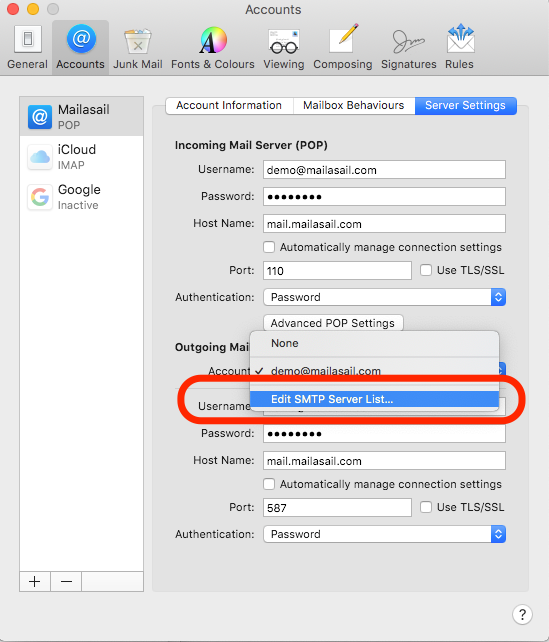Add a new account with plus button
The height and width of the screenshot is (642, 549).
(x=35, y=581)
